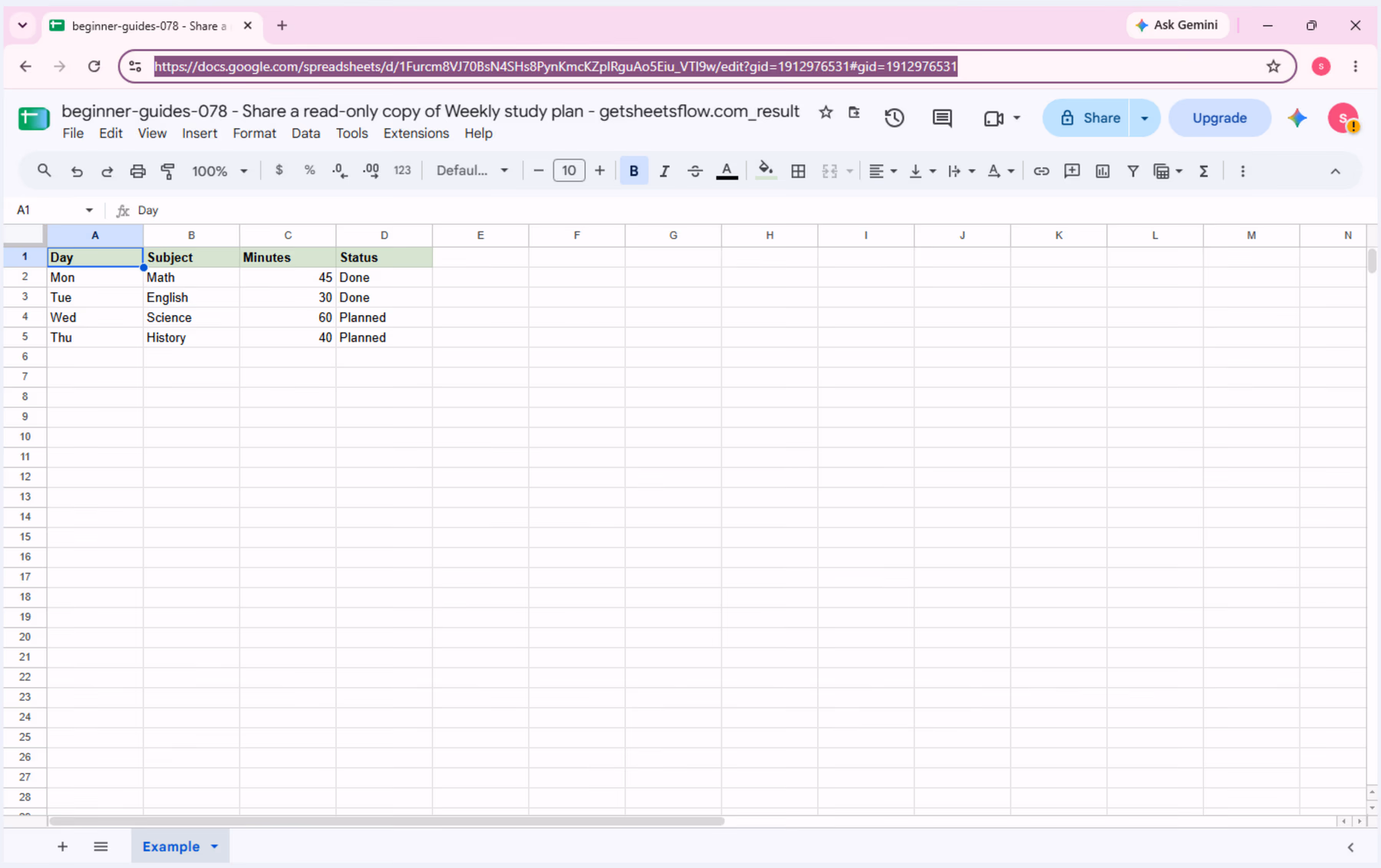Screen dimensions: 1381x868
Task: Hide the menus with the collapse arrow
Action: click(x=1335, y=171)
